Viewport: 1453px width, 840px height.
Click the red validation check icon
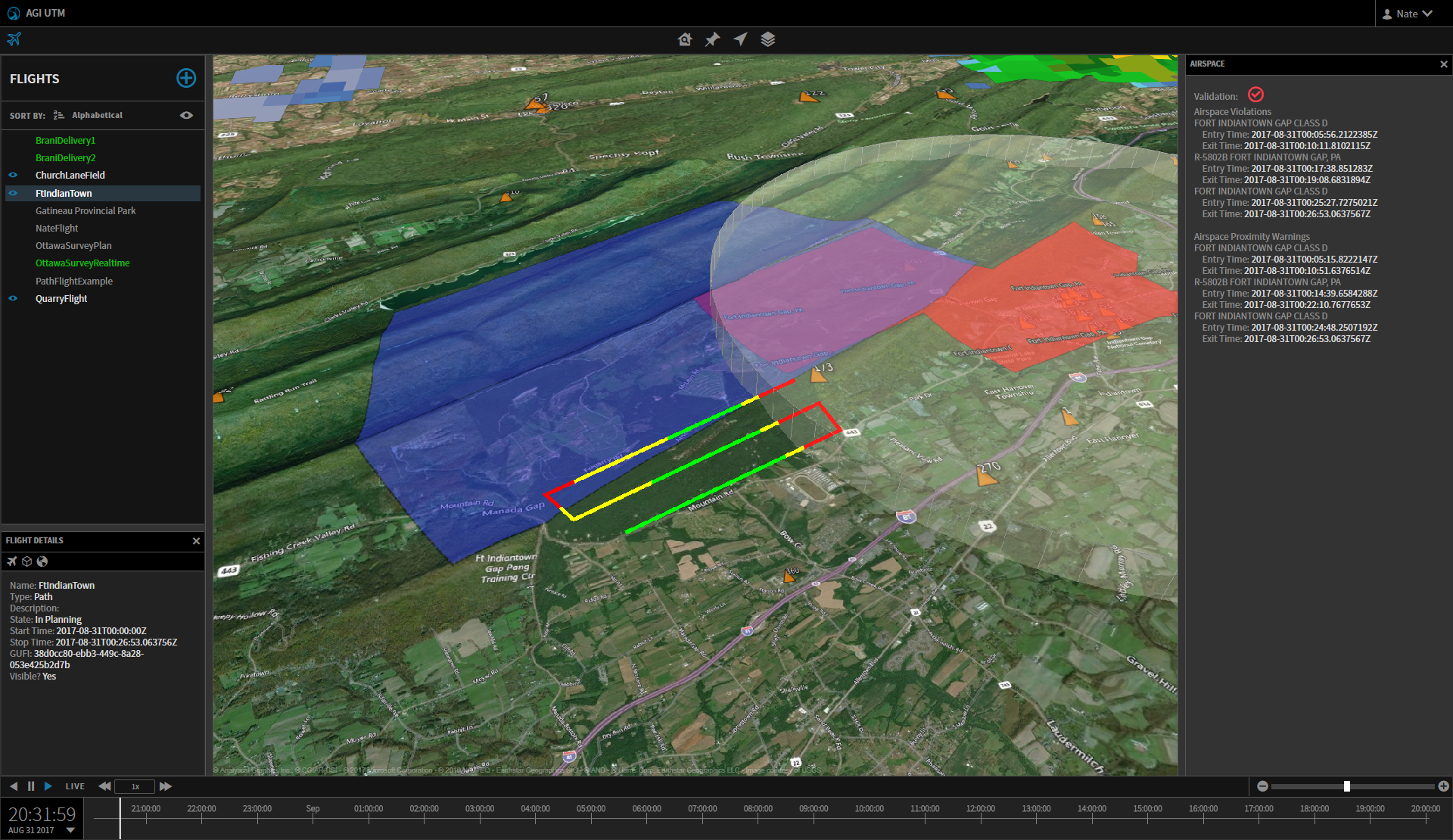pyautogui.click(x=1256, y=95)
